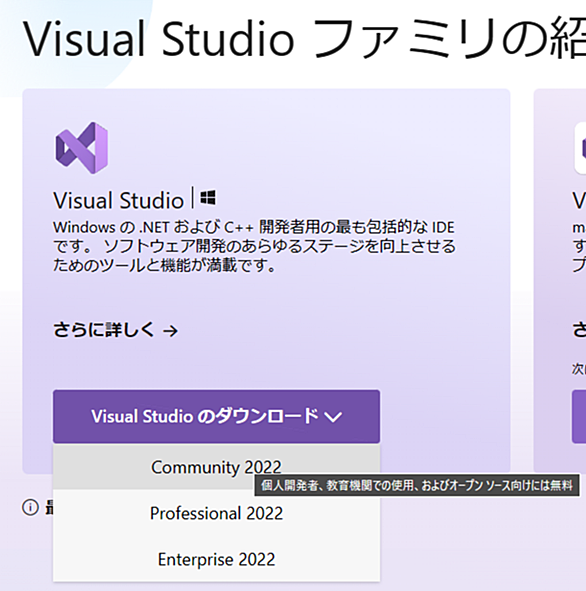Click the purple Visual Studio logo
Viewport: 586px width, 591px height.
click(82, 148)
